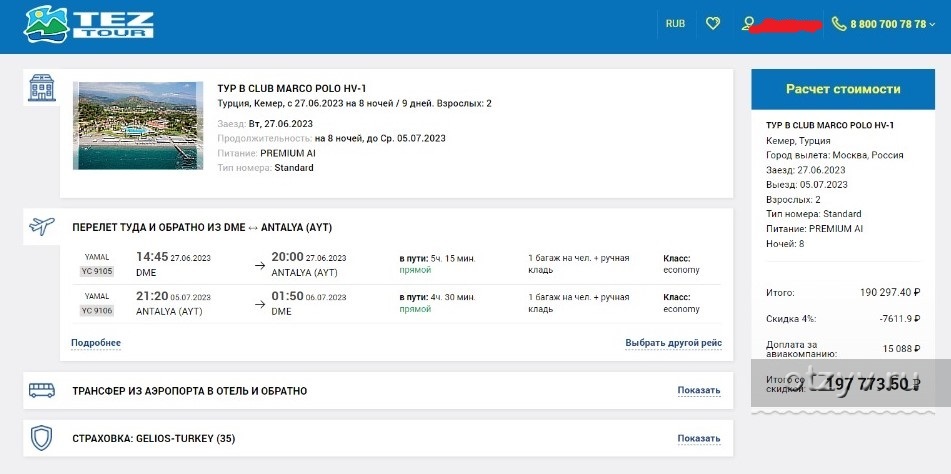Viewport: 951px width, 474px height.
Task: Show Gelios-Turkey insurance details
Action: tap(698, 439)
